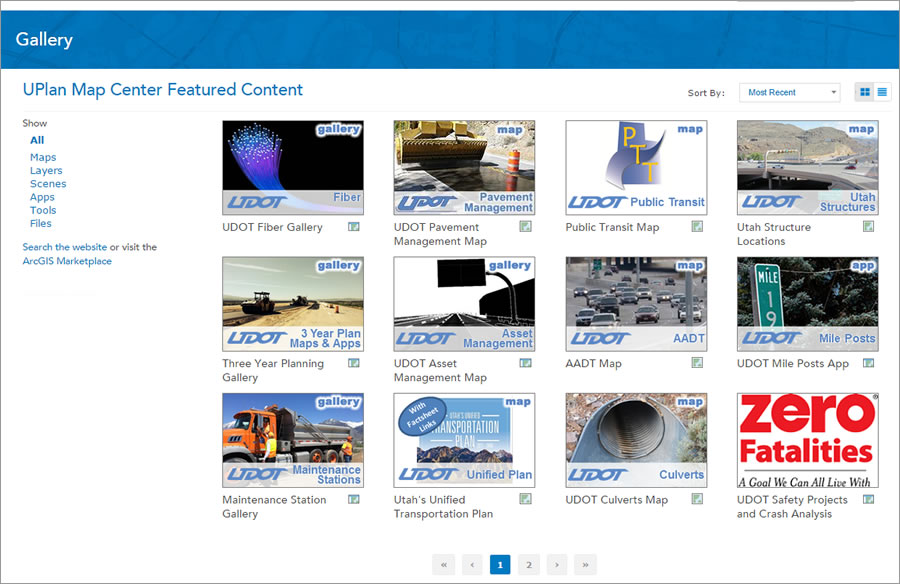The image size is (900, 584).
Task: Open the Zero Fatalities thumbnail
Action: tap(808, 439)
